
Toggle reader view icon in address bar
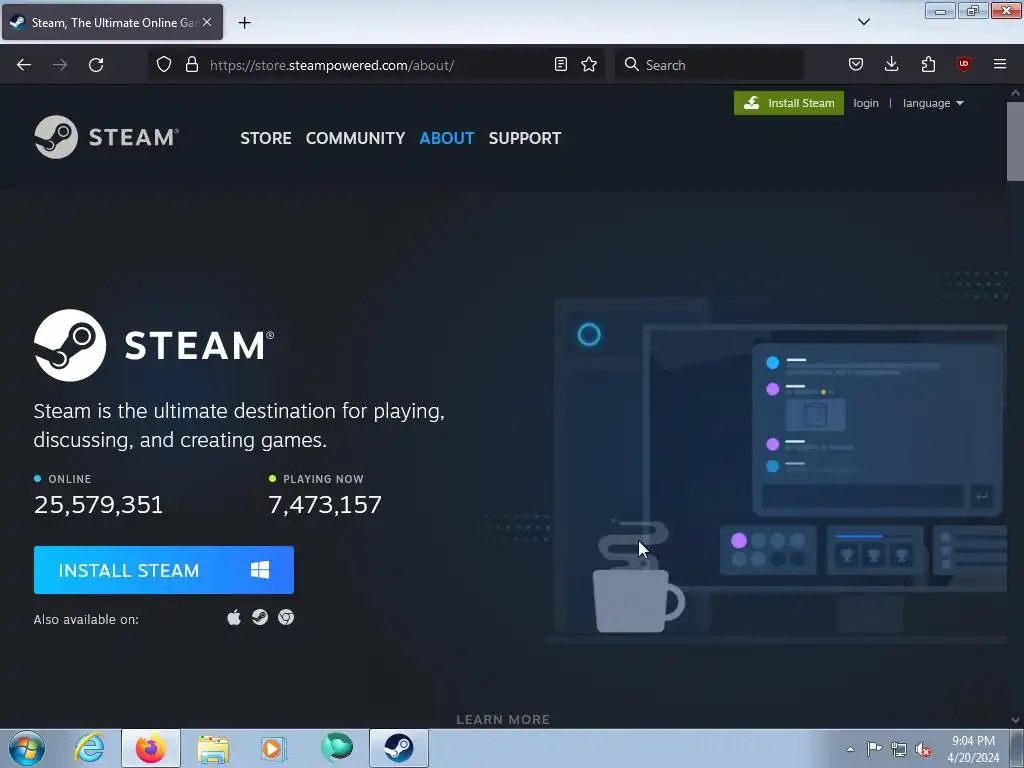[560, 65]
